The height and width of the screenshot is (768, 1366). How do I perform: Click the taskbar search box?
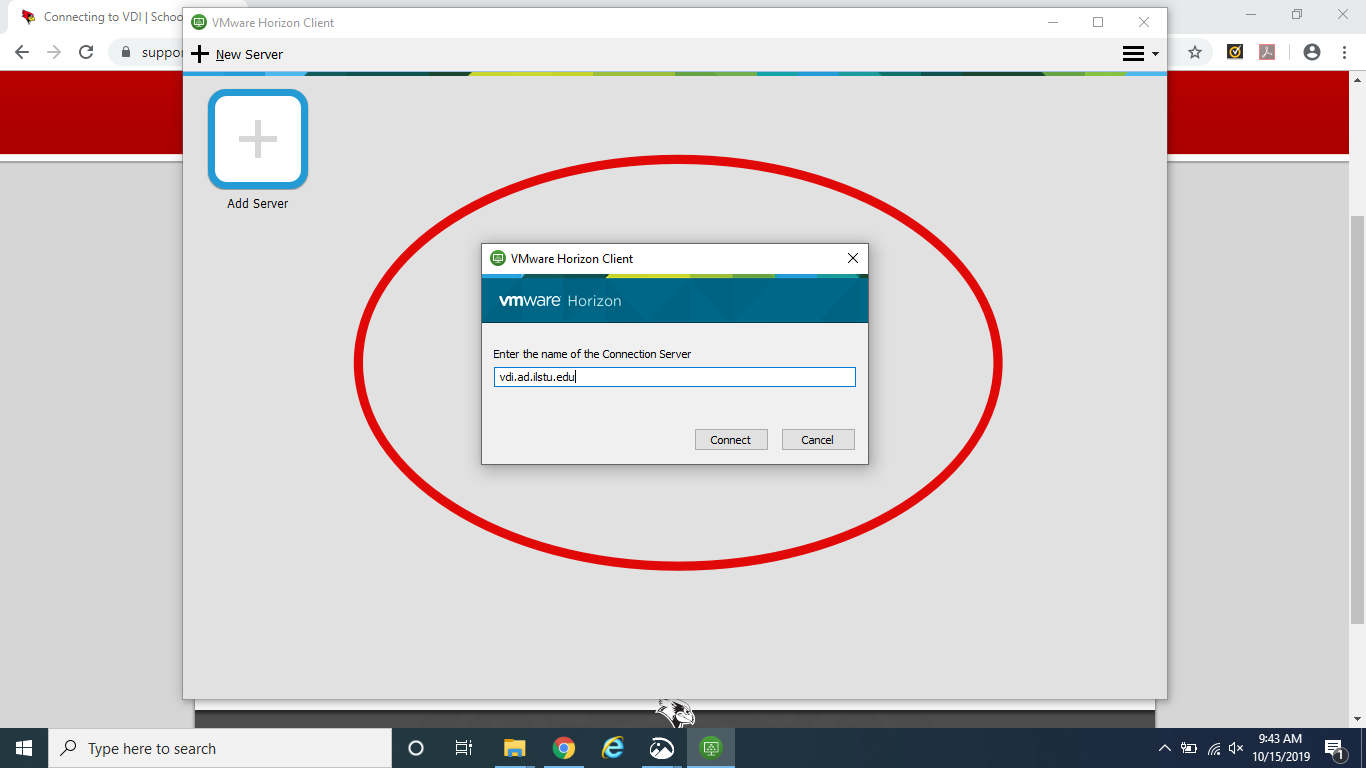click(x=220, y=748)
